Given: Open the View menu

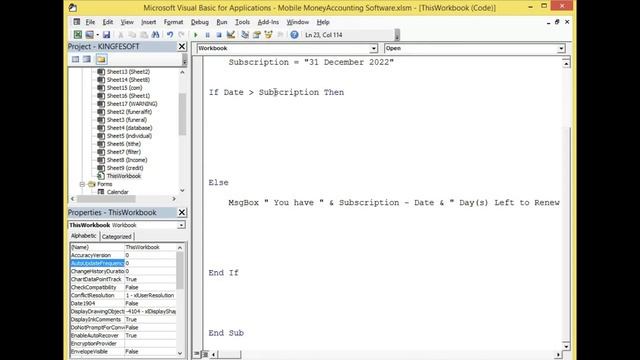Looking at the screenshot, I should pos(127,22).
